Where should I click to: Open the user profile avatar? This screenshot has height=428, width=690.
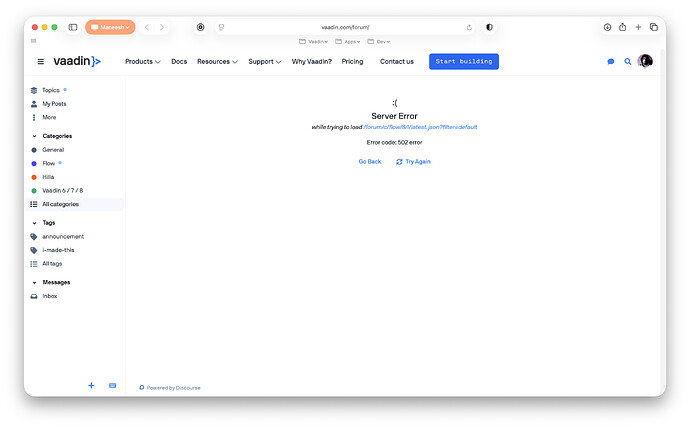coord(645,61)
